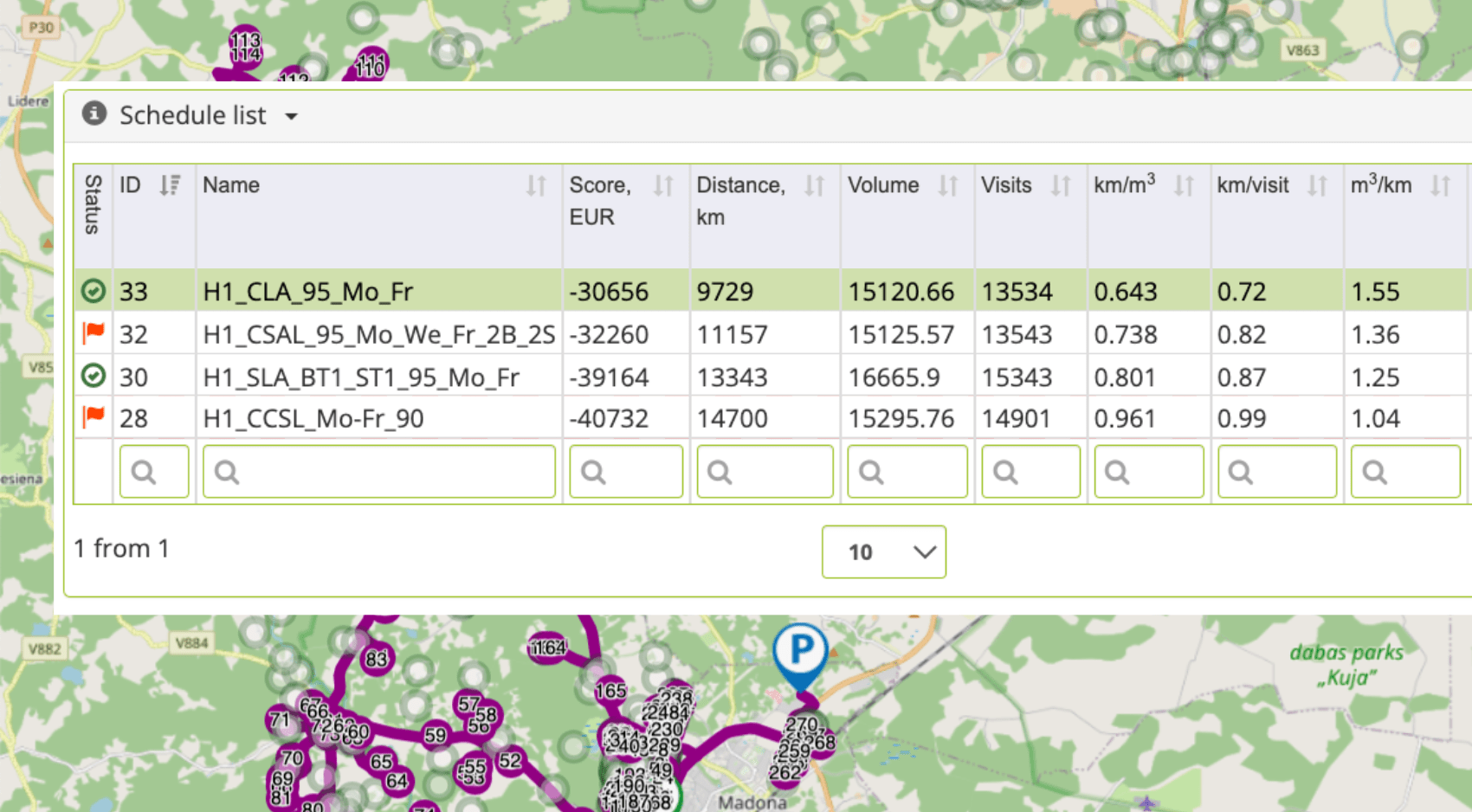Click green check status of schedule 30
The height and width of the screenshot is (812, 1472).
(94, 376)
